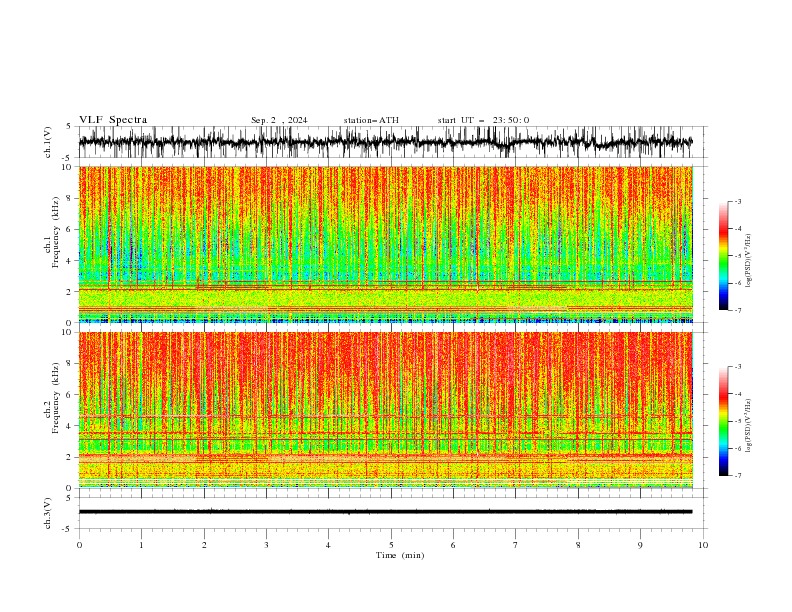This screenshot has height=612, width=792.
Task: Click the ch.1 spectrogram color bar
Action: coord(723,256)
